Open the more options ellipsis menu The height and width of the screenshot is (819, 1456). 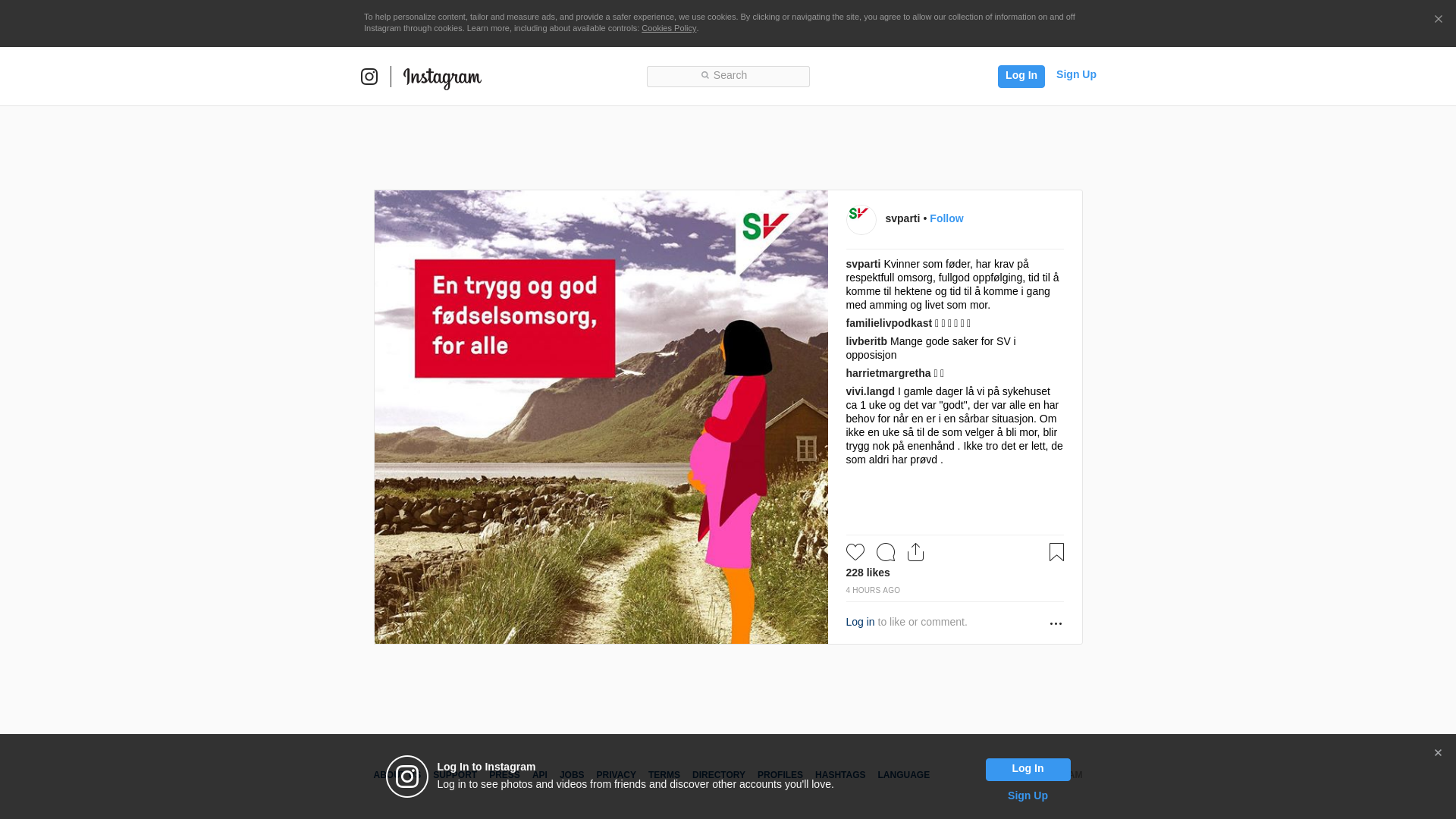(1056, 623)
